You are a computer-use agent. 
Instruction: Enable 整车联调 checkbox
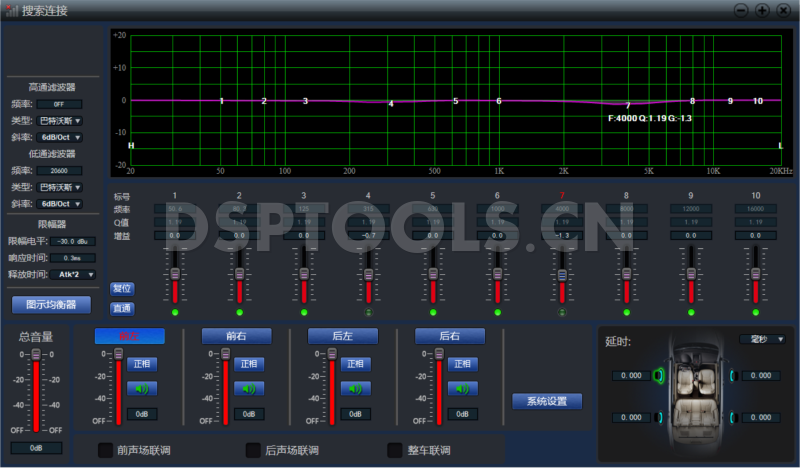pos(395,450)
